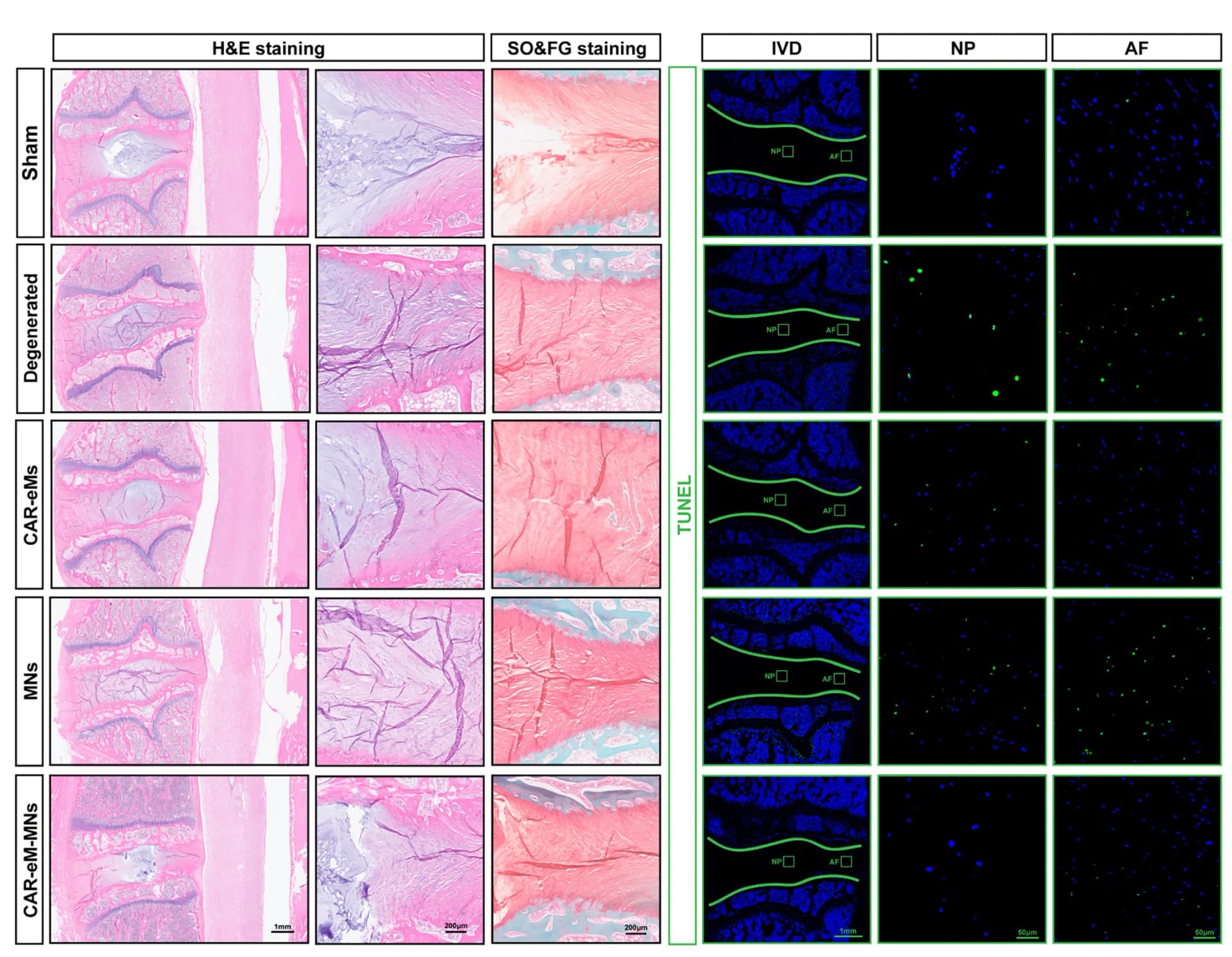Select the CAR-eMs H&E overview image
The image size is (1232, 957).
180,504
